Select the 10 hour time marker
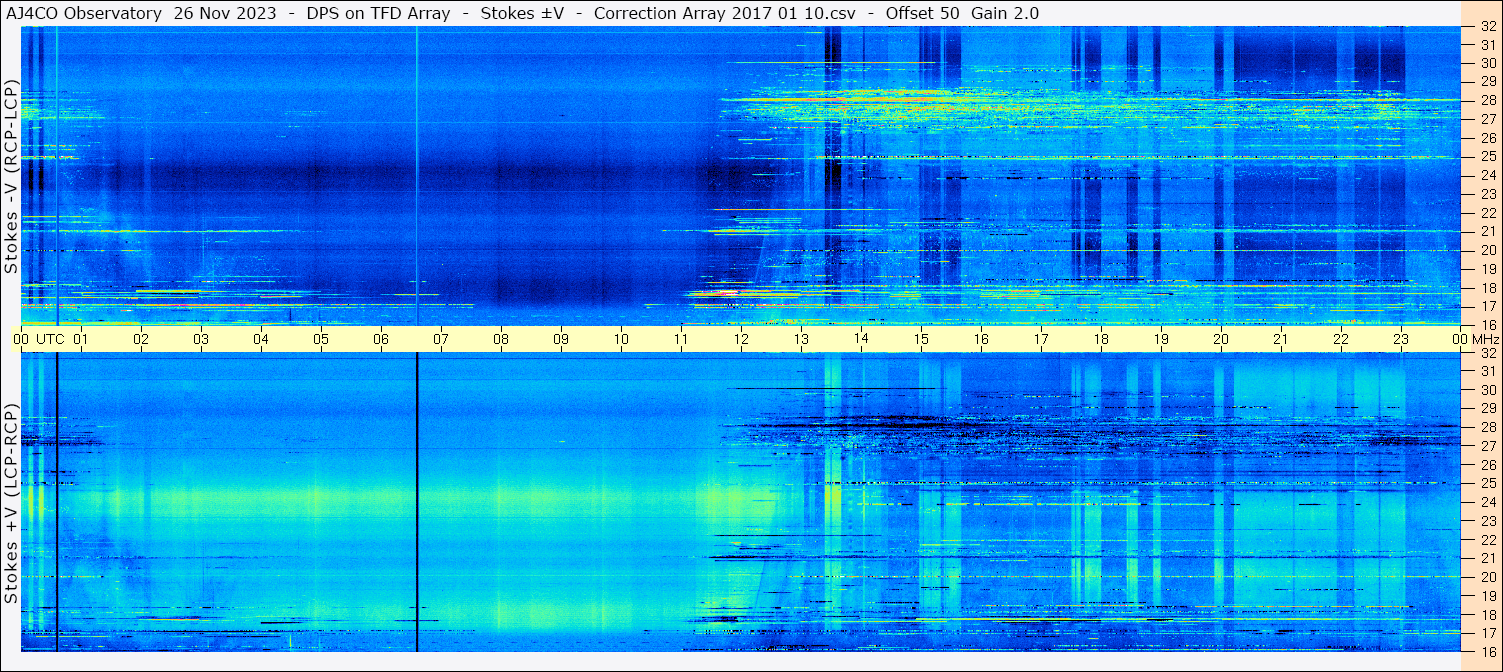Viewport: 1503px width, 672px height. 621,339
